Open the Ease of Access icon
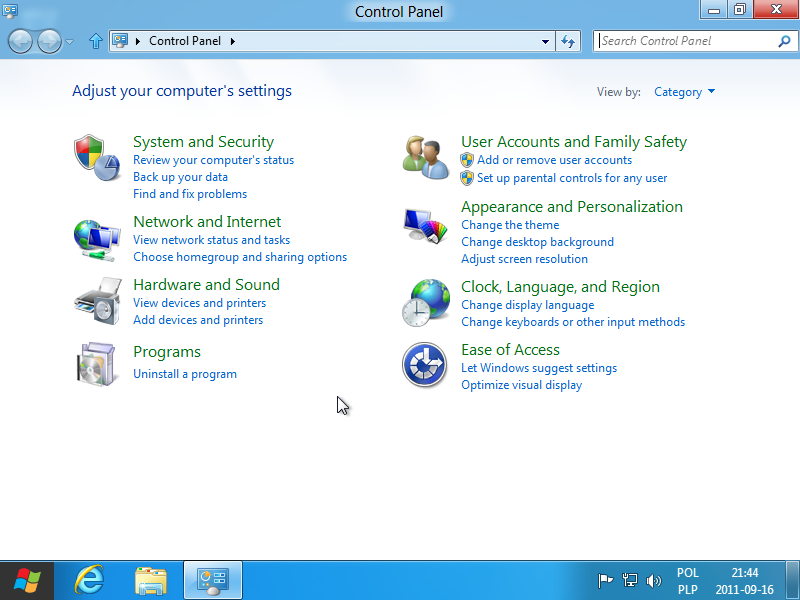This screenshot has width=800, height=600. coord(424,365)
